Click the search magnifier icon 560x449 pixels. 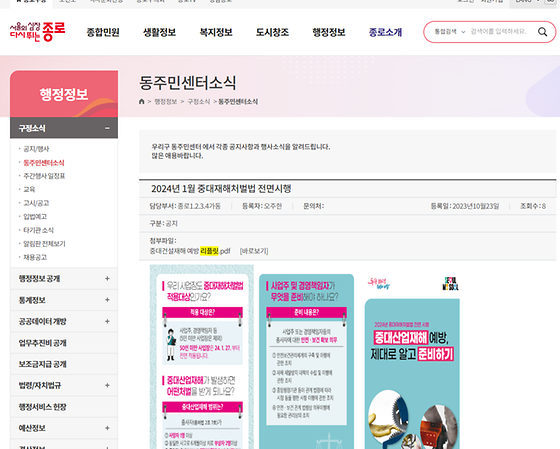(x=542, y=32)
